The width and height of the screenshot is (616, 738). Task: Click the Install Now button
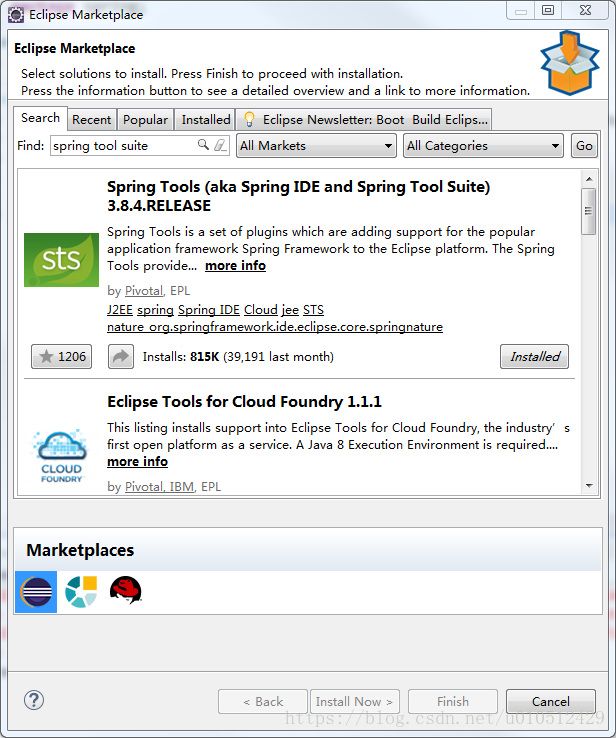point(355,701)
